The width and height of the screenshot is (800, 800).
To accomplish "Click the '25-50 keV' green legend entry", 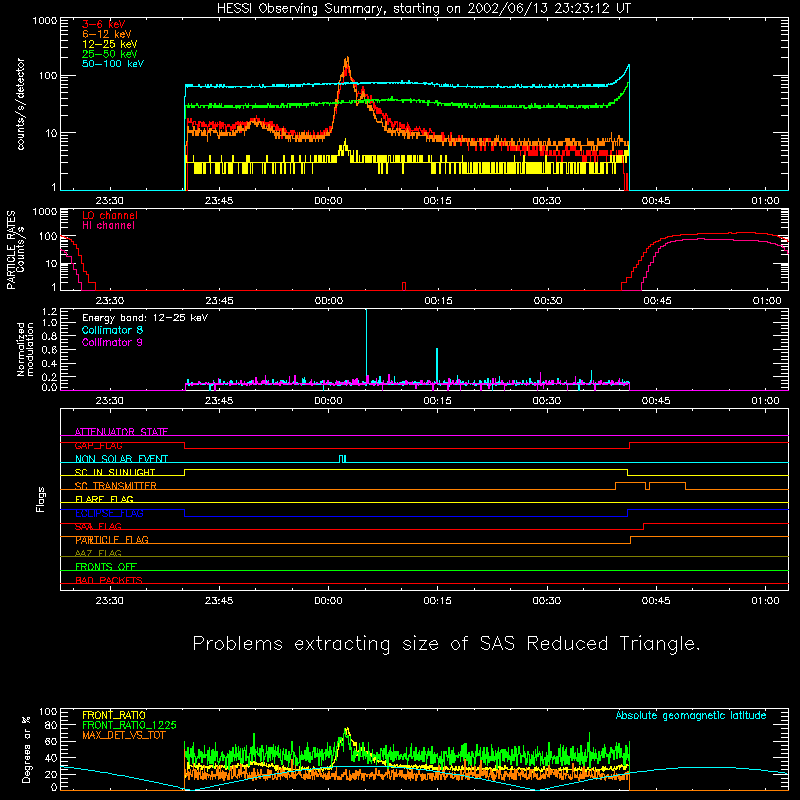I will [110, 54].
